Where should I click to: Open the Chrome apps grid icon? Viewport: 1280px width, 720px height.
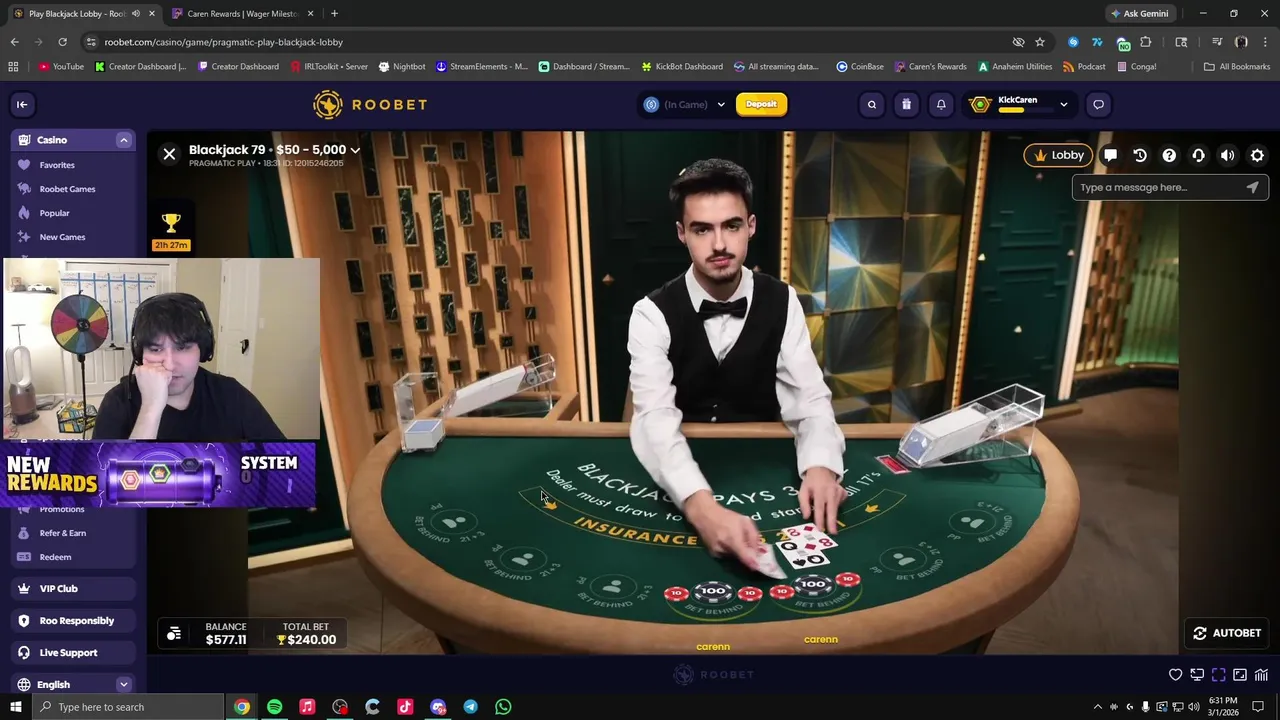tap(13, 67)
